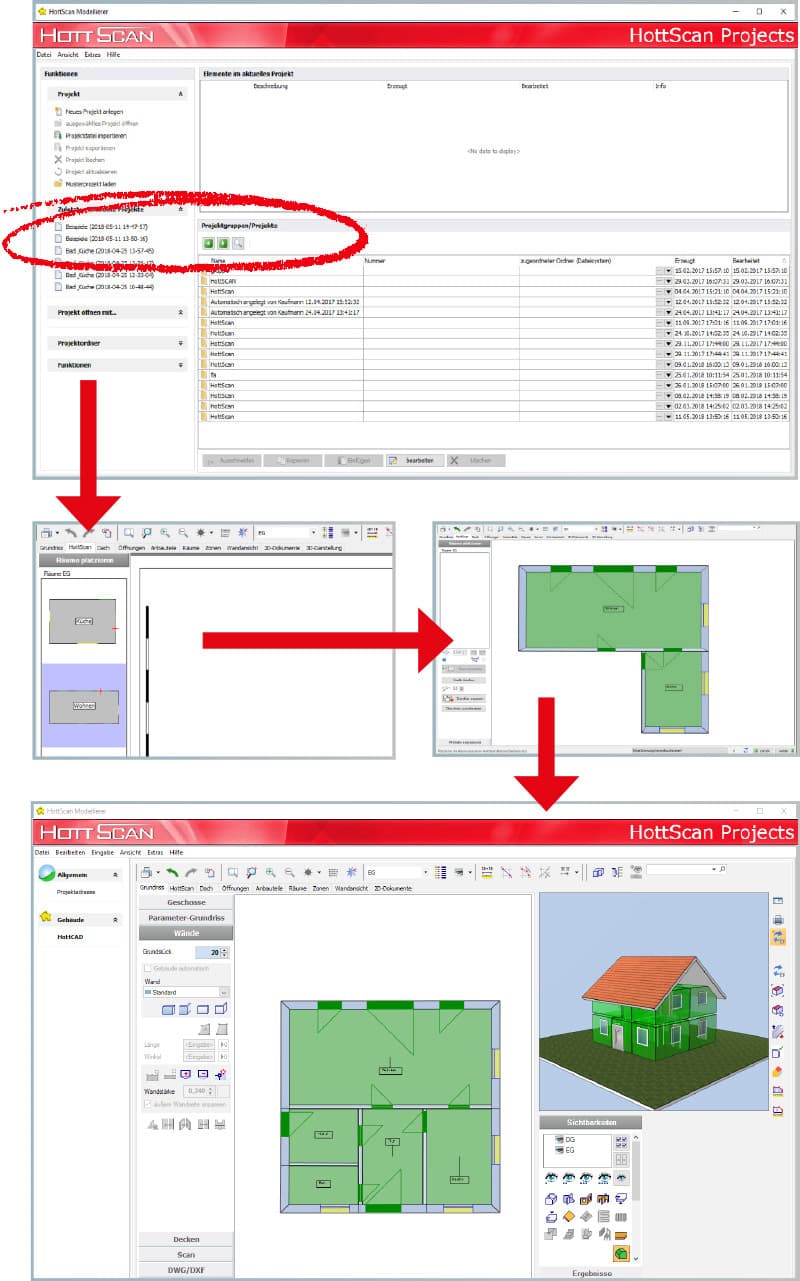Toggle the 'äußere Wandseite anpassen' checkbox

(x=148, y=1105)
